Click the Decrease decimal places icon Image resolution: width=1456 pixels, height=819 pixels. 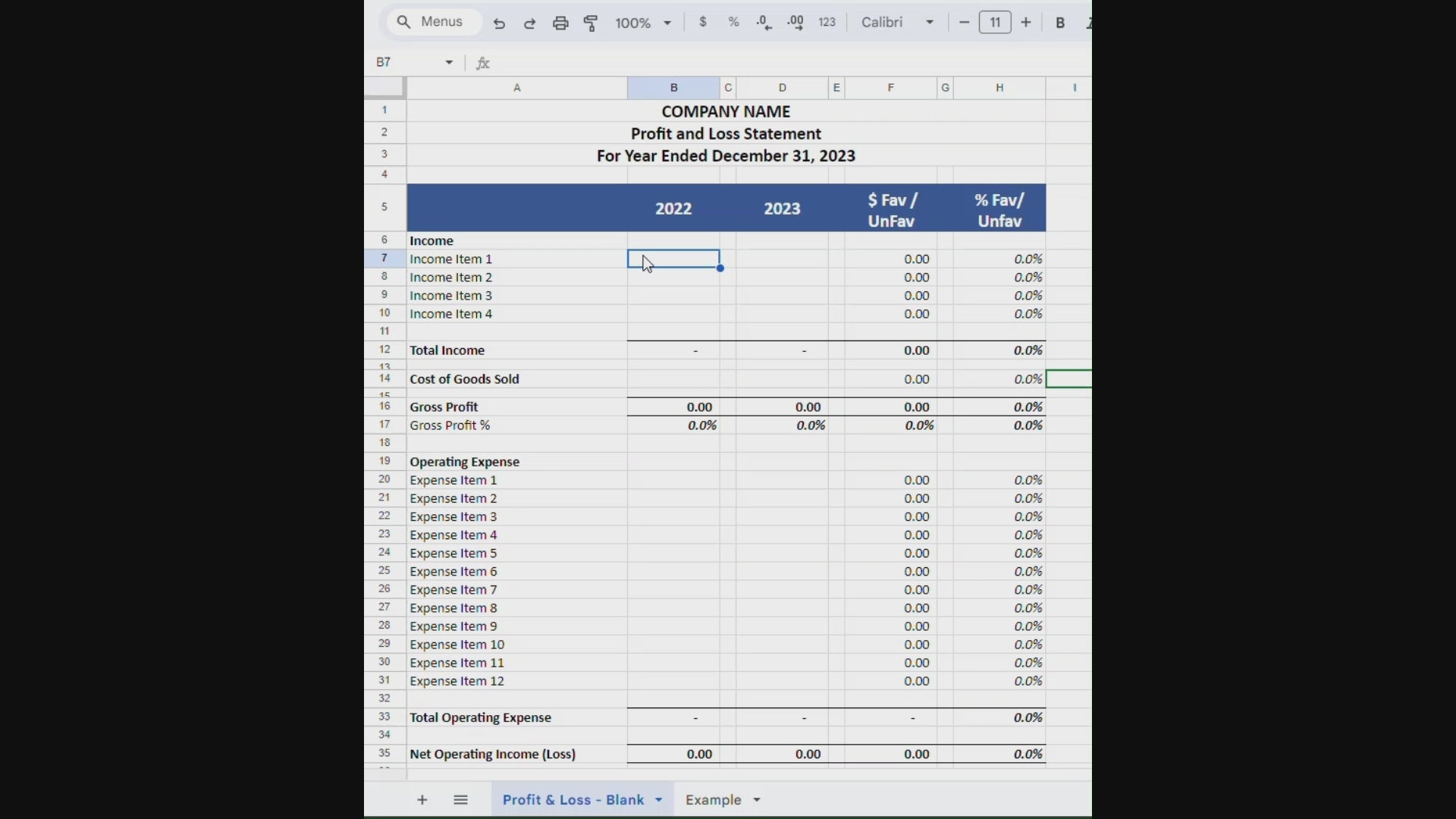[764, 23]
